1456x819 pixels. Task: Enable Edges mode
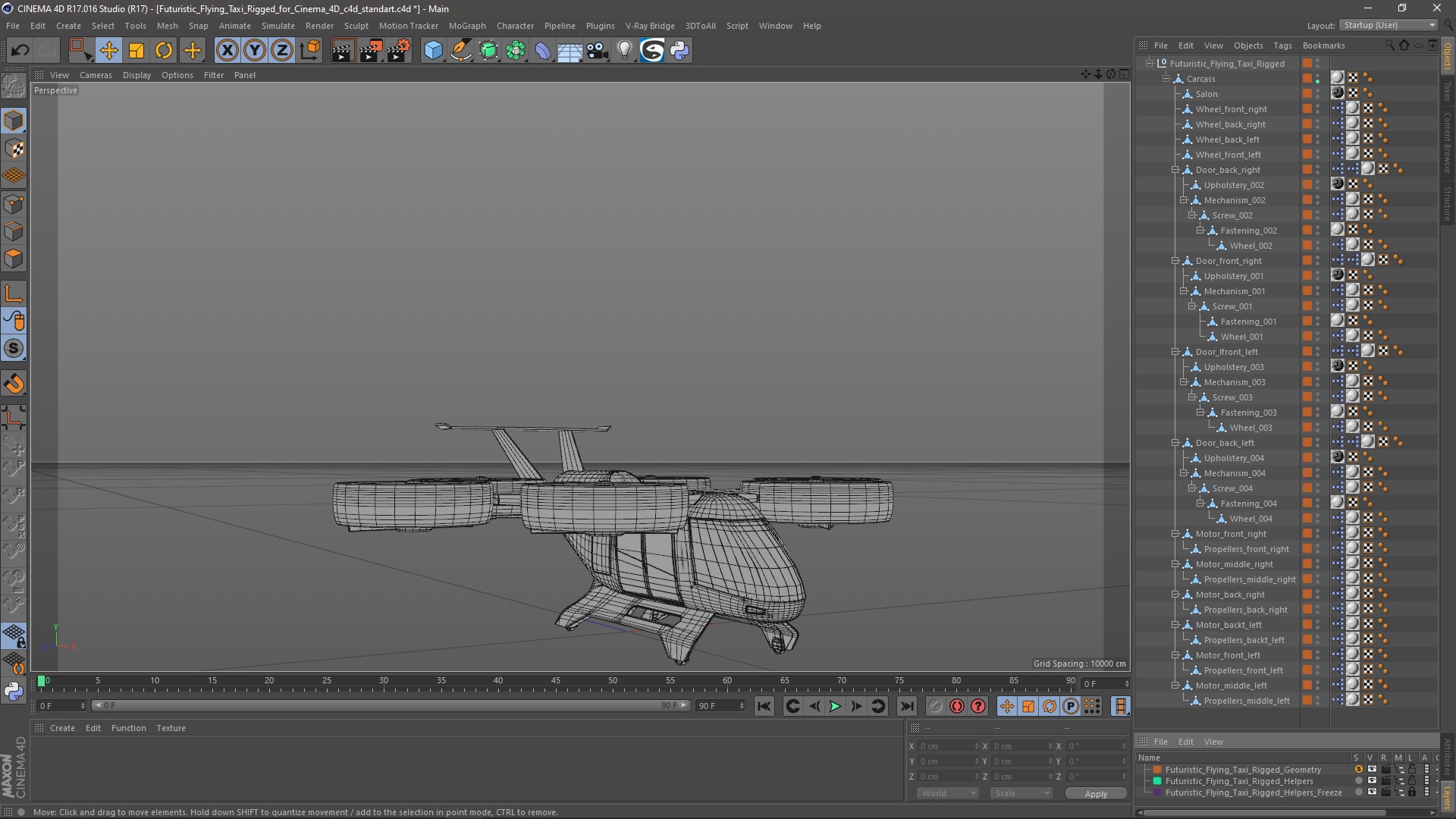[x=14, y=231]
